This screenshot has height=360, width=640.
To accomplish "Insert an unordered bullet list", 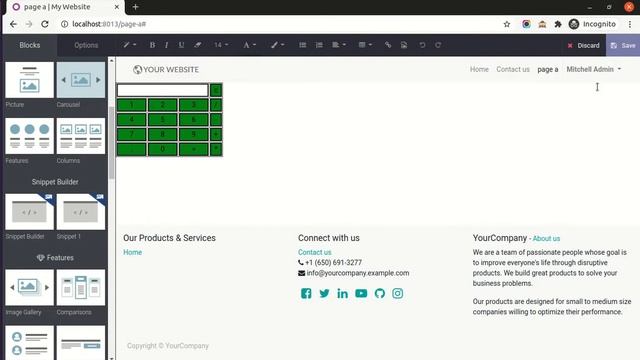I will click(x=302, y=45).
